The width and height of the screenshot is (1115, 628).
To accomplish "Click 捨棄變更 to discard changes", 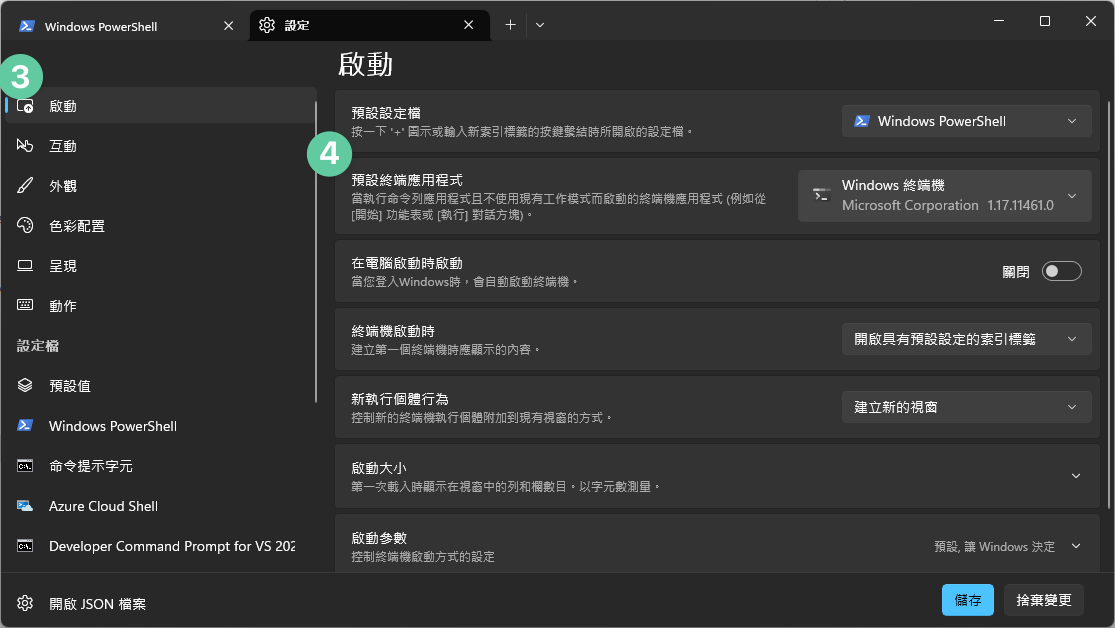I will click(x=1043, y=599).
